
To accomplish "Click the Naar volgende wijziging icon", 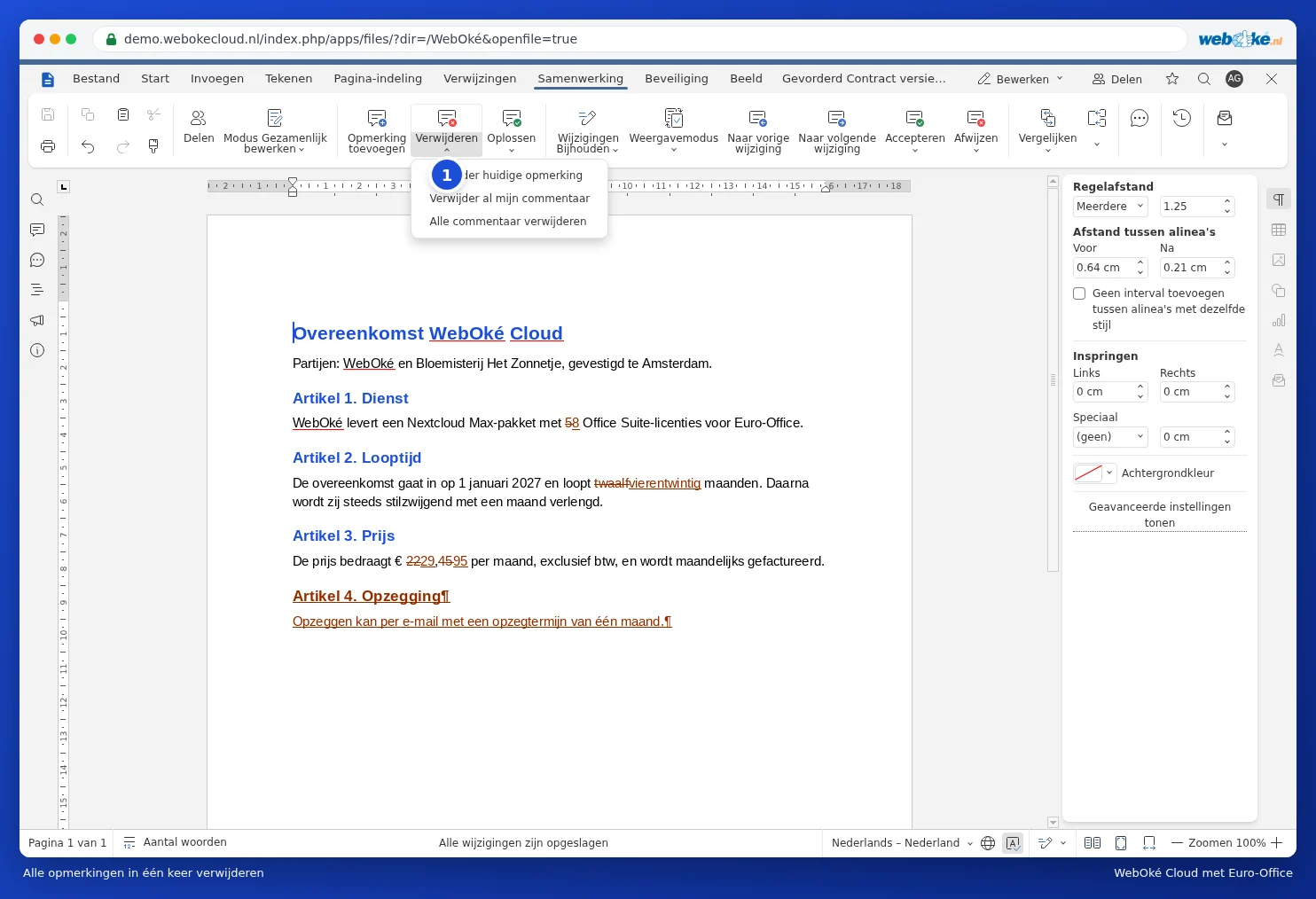I will [x=837, y=118].
